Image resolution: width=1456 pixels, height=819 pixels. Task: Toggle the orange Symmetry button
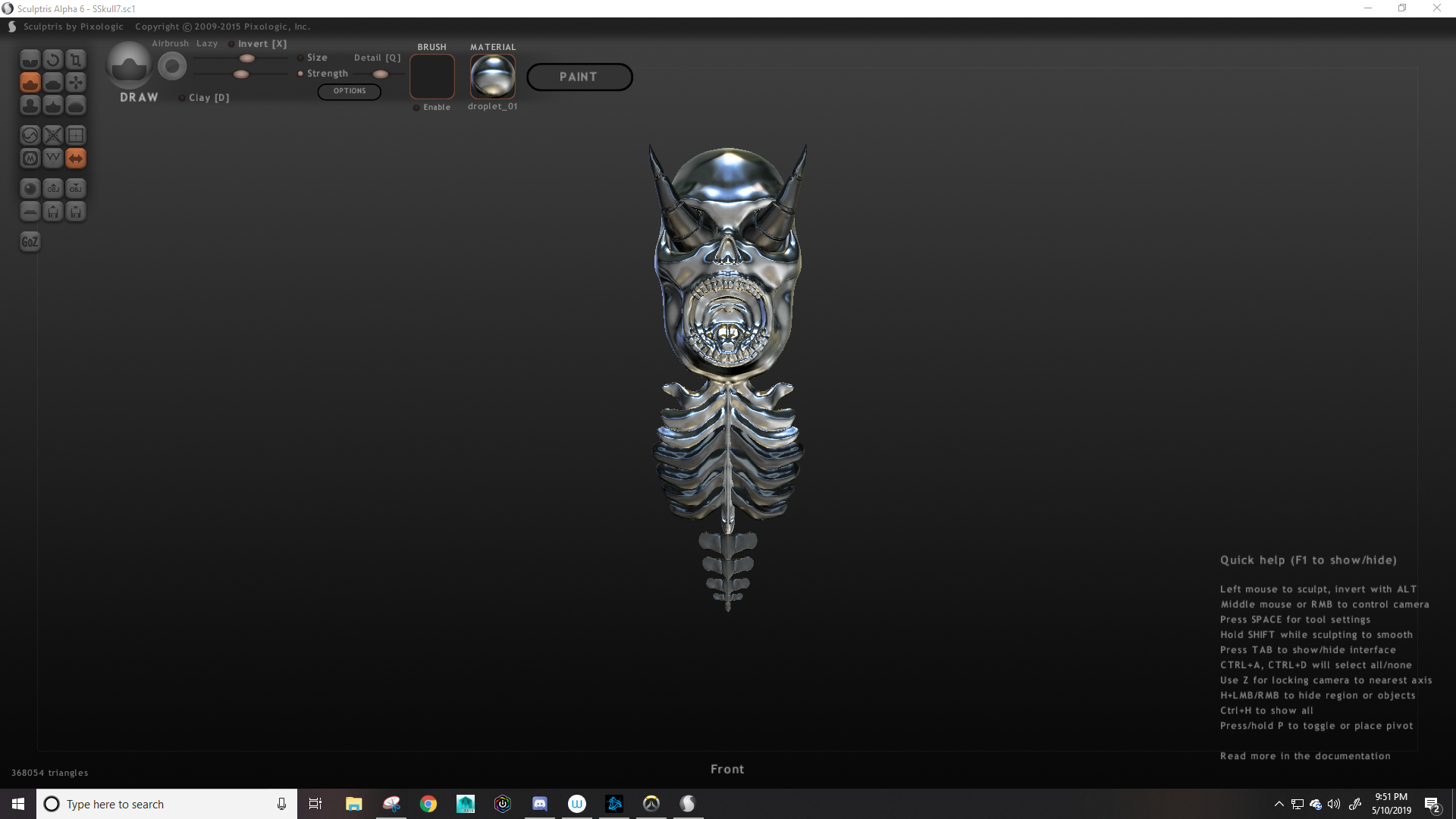[x=76, y=158]
